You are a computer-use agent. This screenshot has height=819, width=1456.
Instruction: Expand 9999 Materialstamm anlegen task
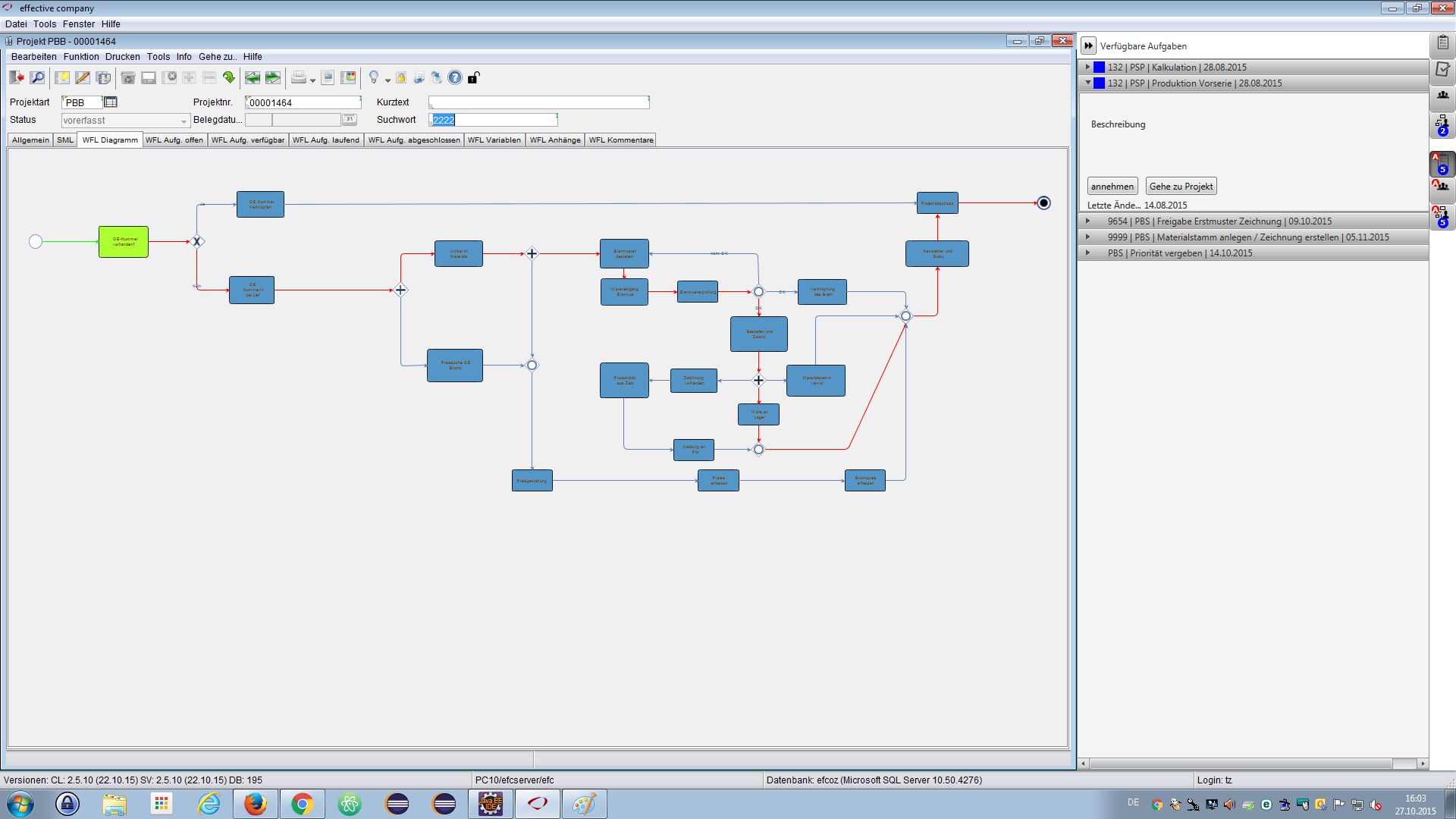coord(1087,237)
